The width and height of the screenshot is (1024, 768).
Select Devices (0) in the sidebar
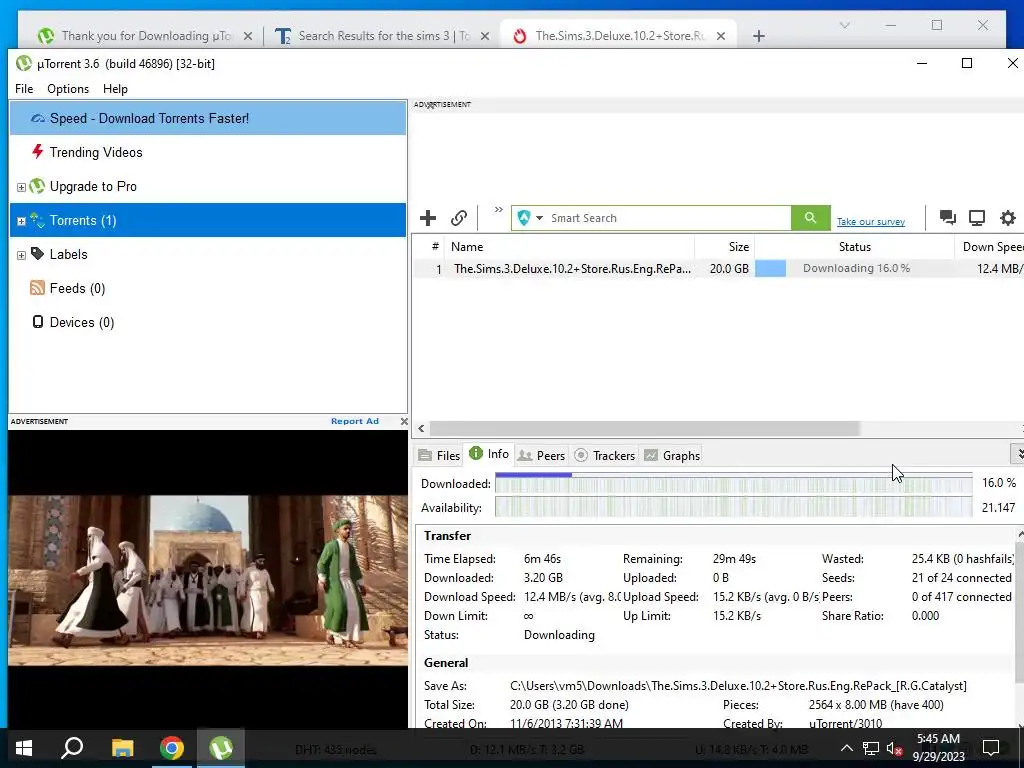coord(208,322)
